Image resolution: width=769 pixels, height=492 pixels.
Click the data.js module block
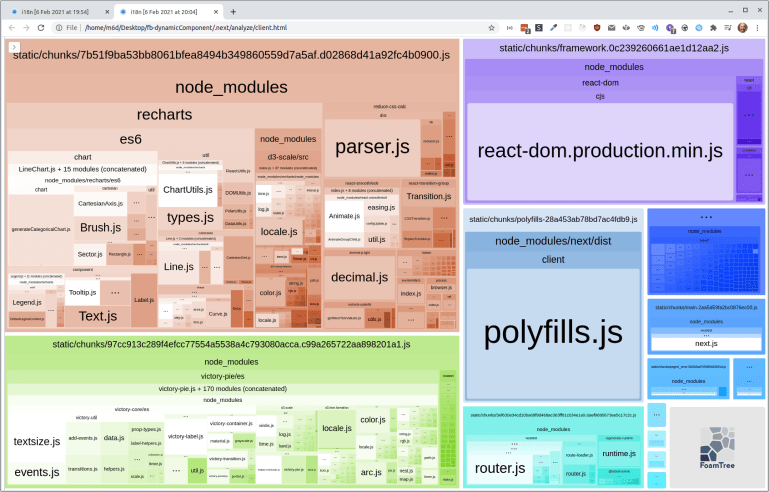114,438
